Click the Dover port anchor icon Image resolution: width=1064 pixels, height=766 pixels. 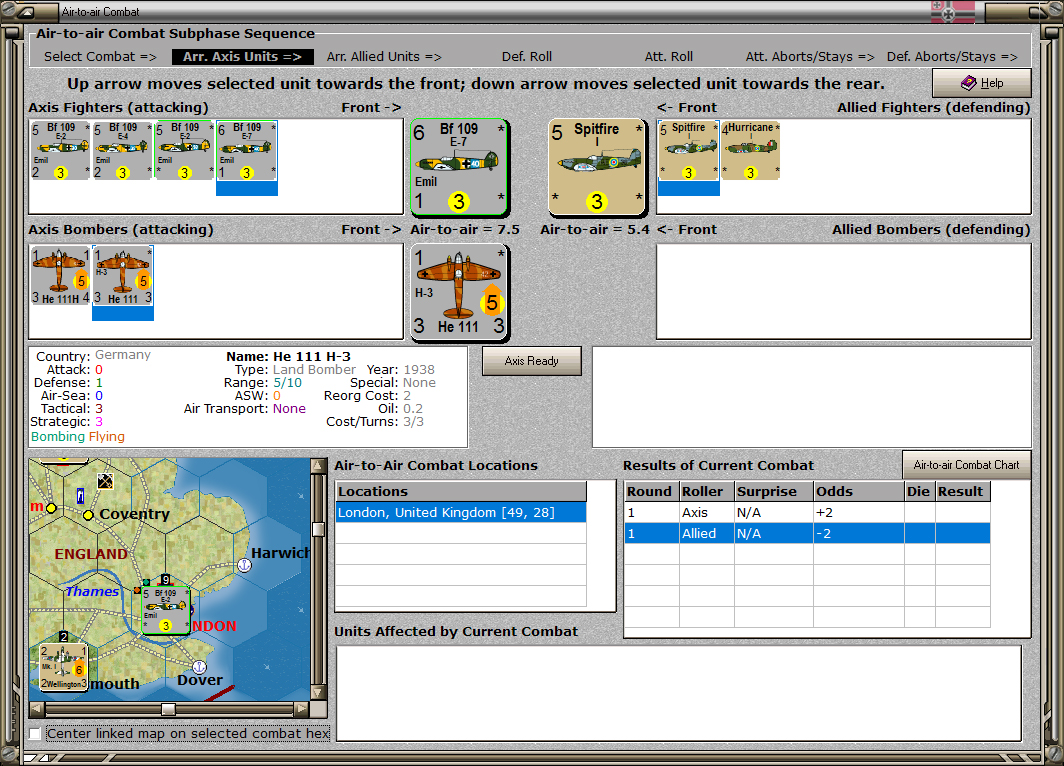click(199, 666)
